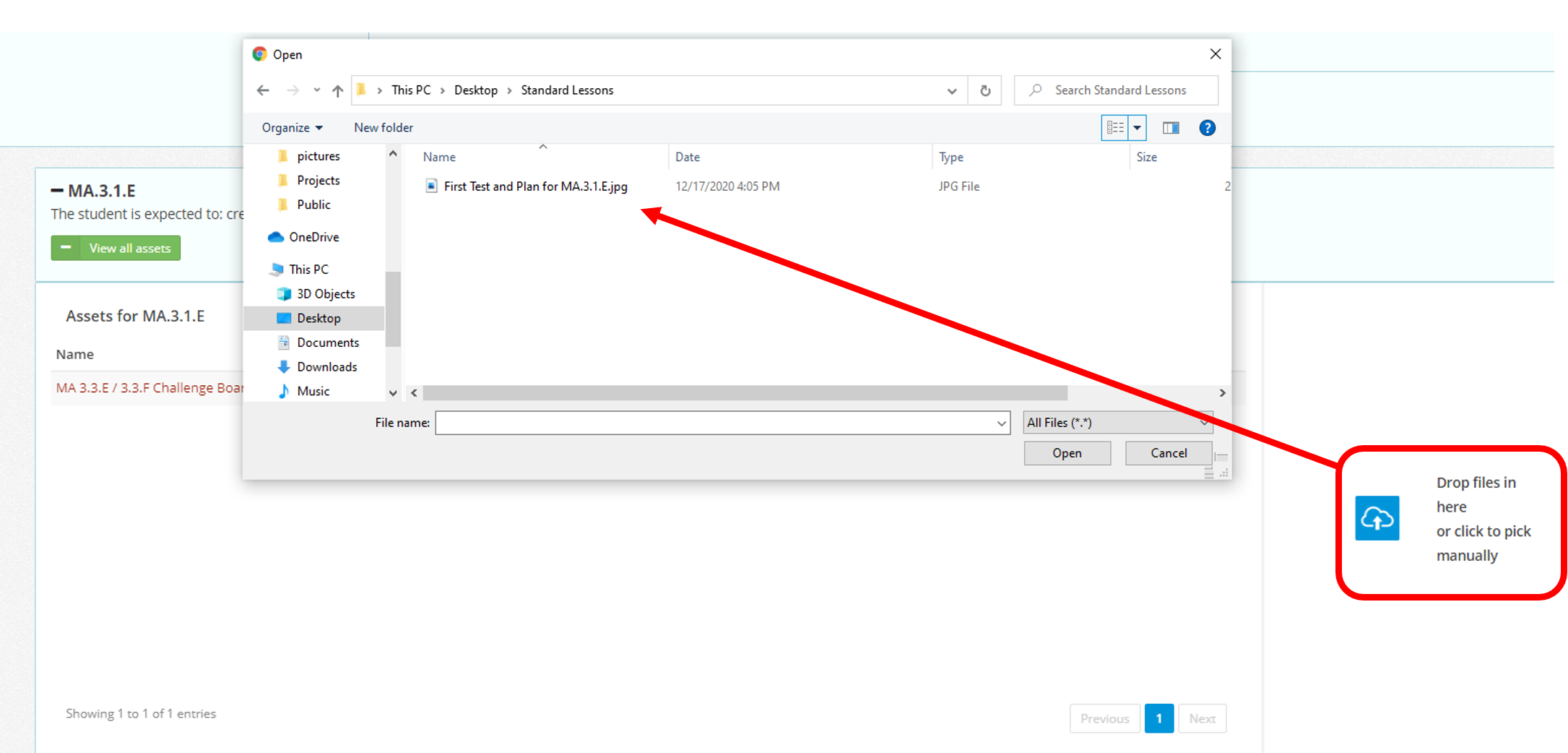Open the help question mark icon
Viewport: 1568px width, 753px height.
pyautogui.click(x=1206, y=128)
